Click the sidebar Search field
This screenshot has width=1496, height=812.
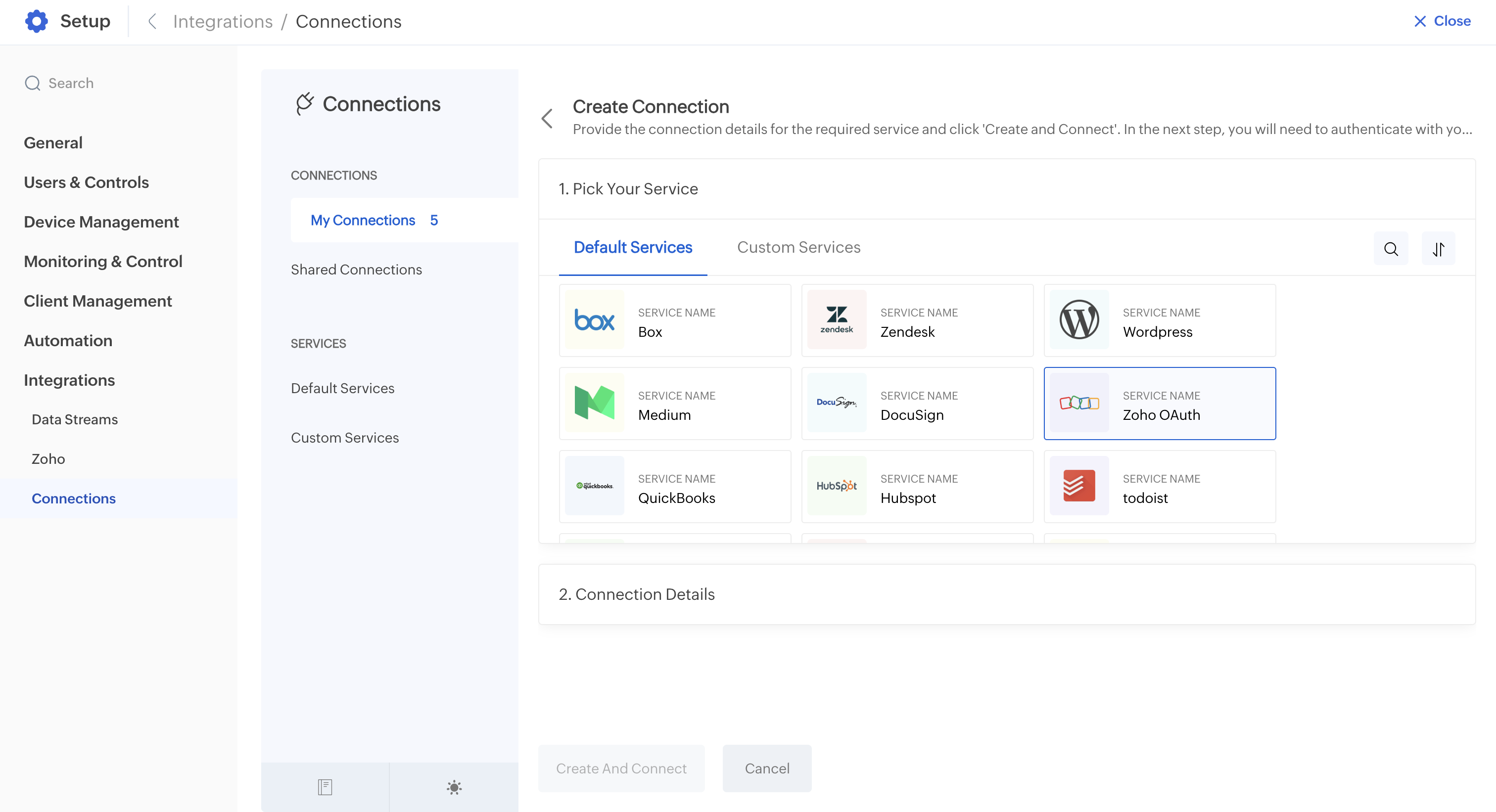tap(71, 83)
